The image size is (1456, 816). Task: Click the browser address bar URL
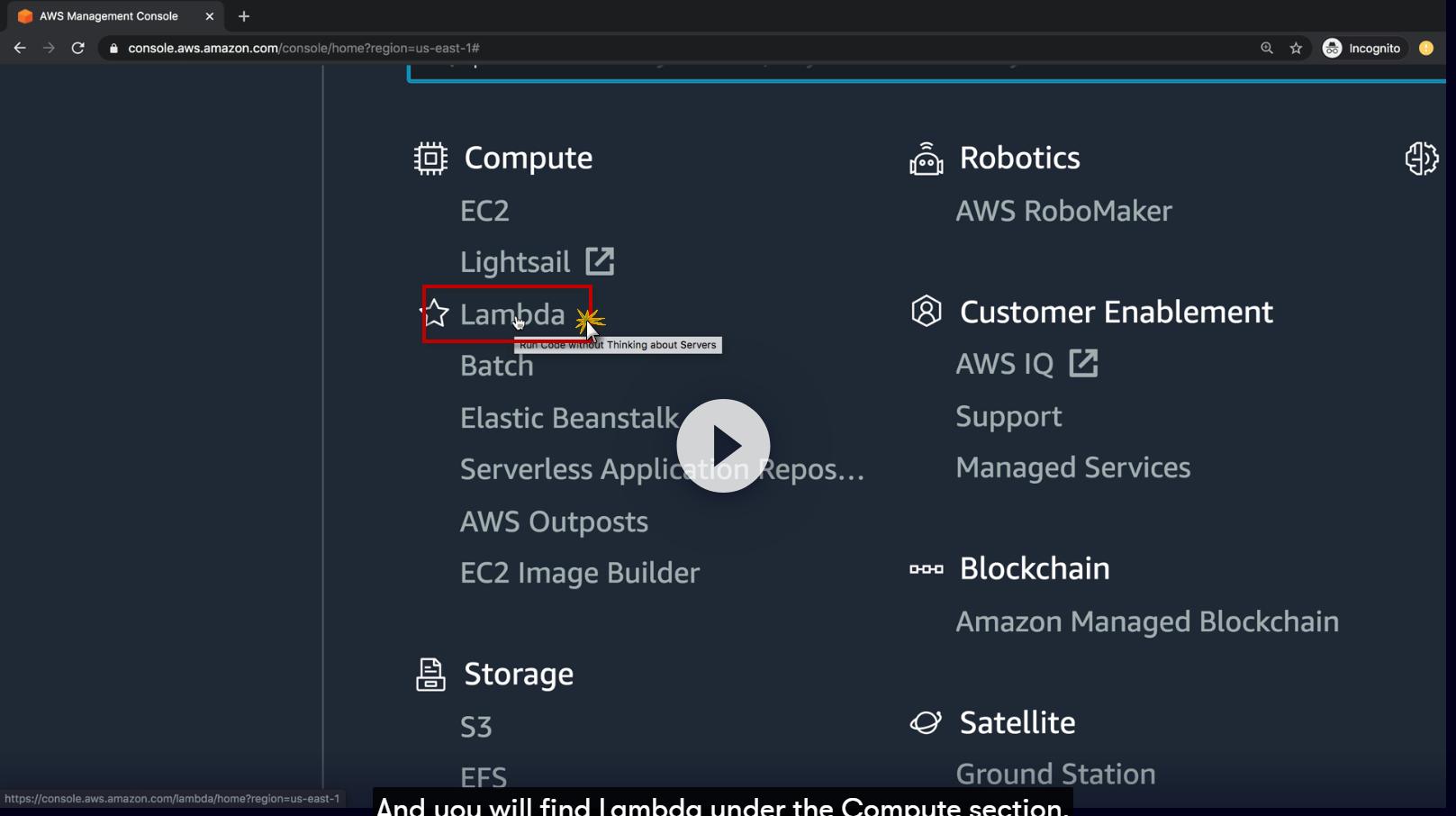coord(303,49)
